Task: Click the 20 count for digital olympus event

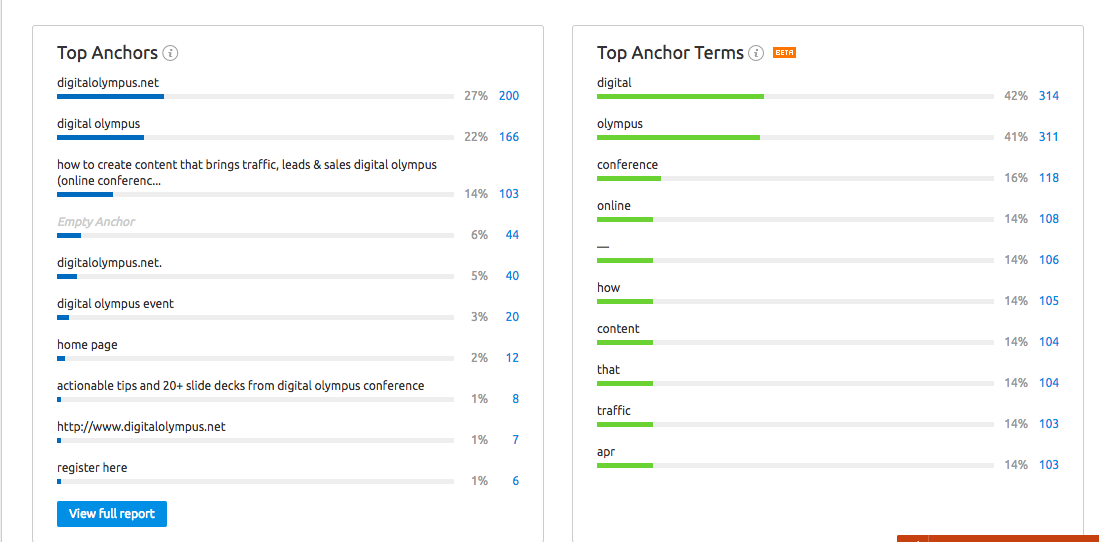Action: pyautogui.click(x=512, y=317)
